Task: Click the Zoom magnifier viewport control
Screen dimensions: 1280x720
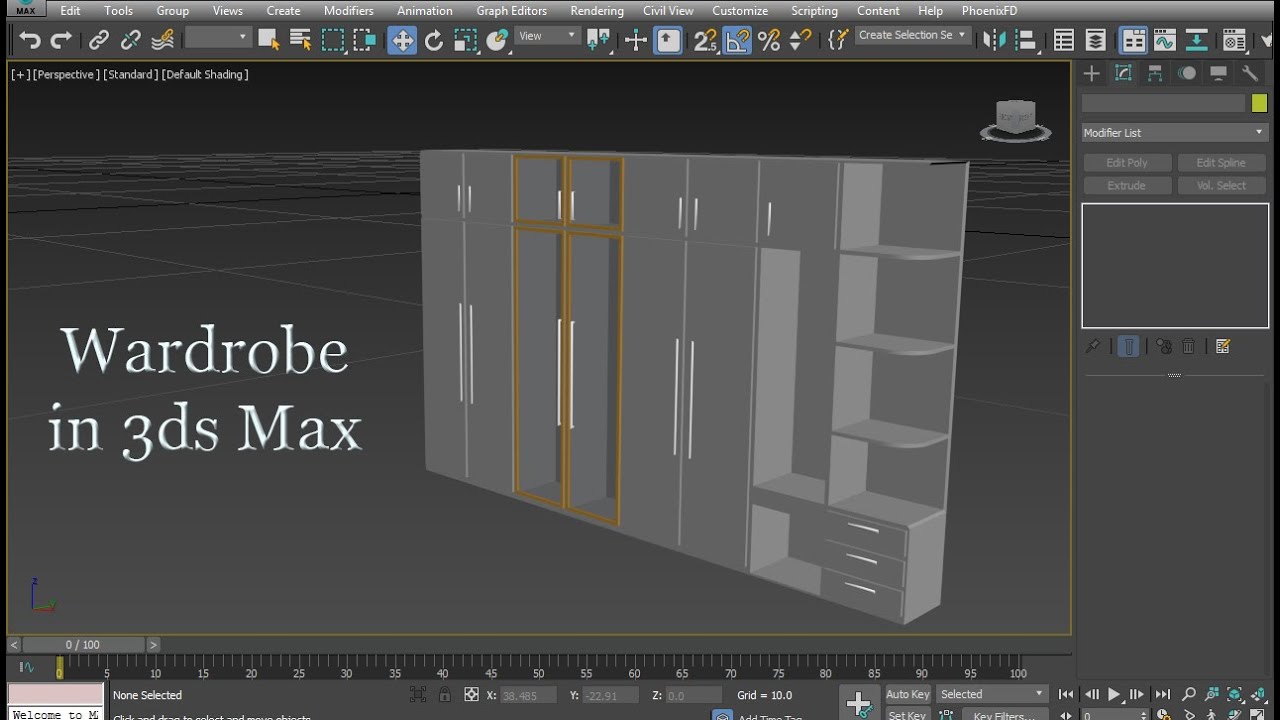Action: [x=1189, y=694]
